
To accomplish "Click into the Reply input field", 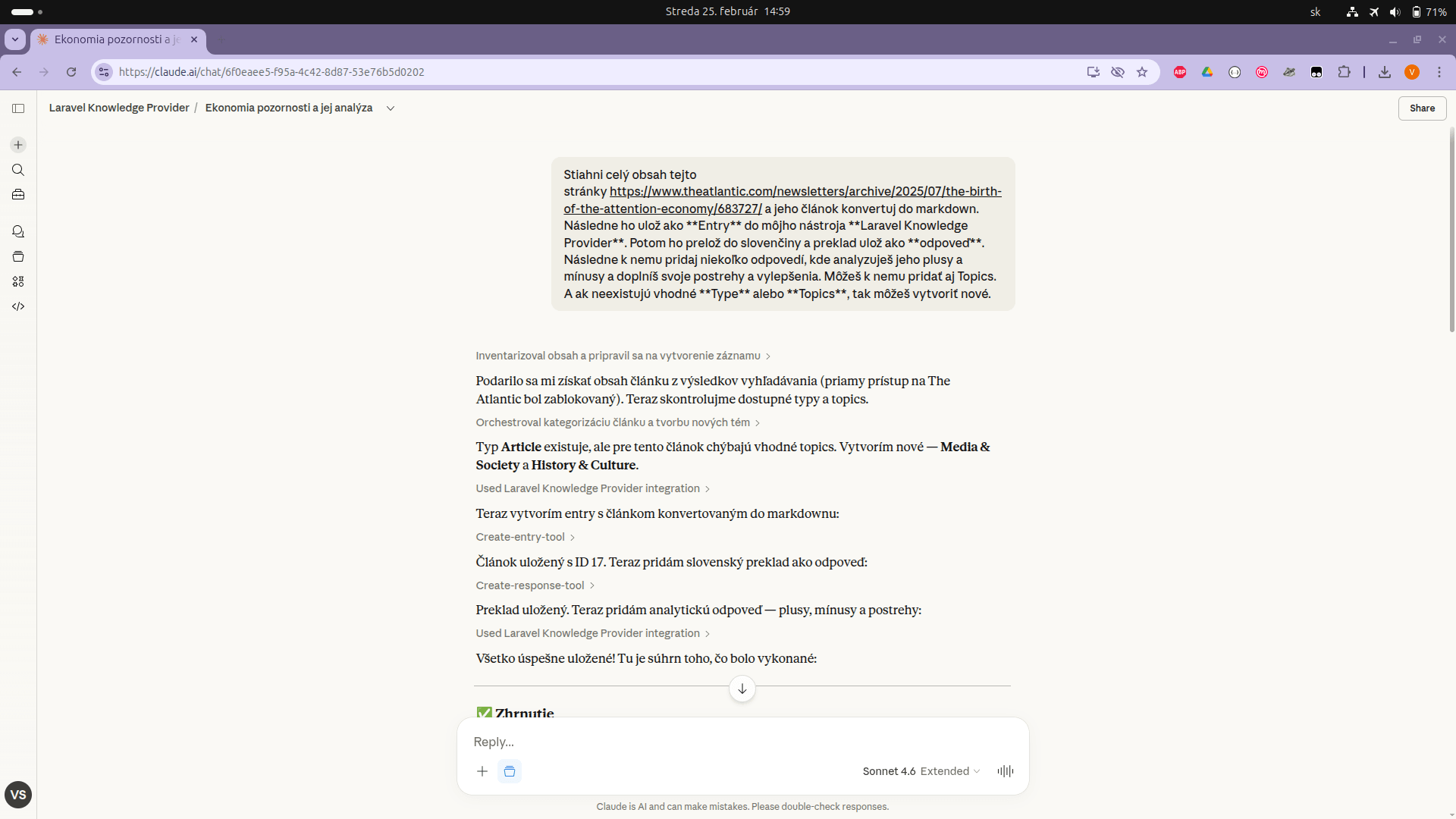I will click(742, 742).
